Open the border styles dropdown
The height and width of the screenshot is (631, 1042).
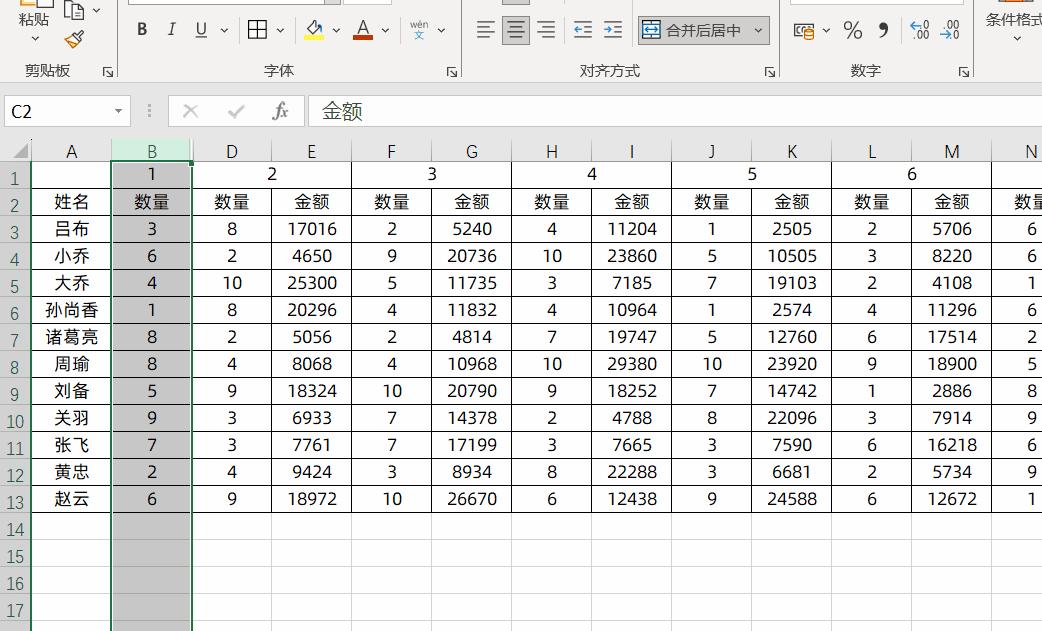(278, 30)
